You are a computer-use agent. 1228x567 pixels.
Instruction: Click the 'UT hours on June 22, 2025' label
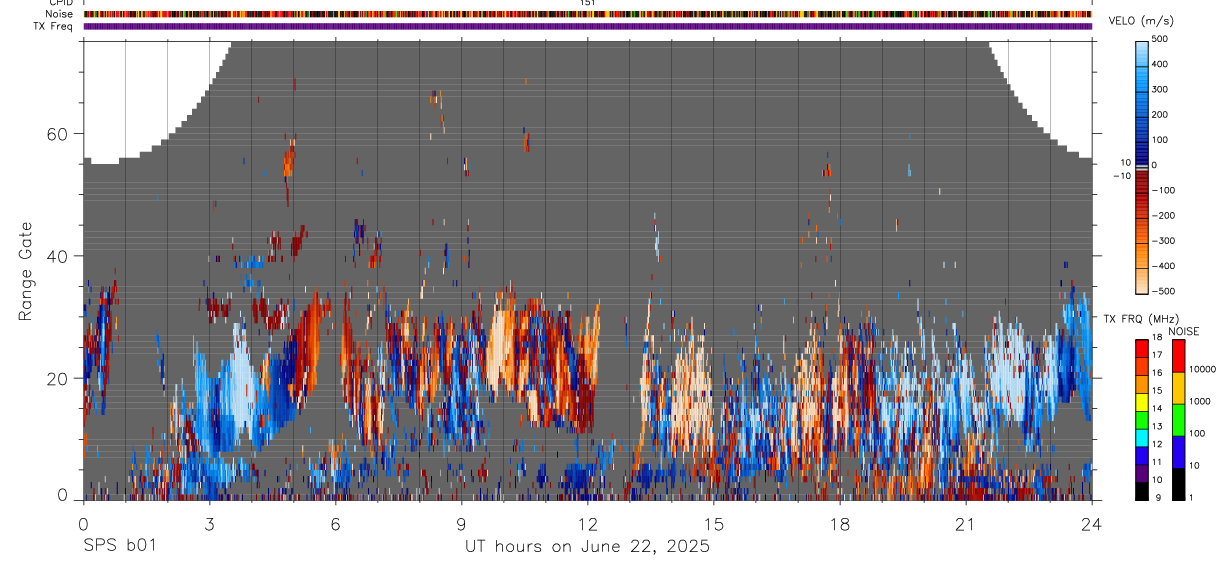tap(587, 547)
